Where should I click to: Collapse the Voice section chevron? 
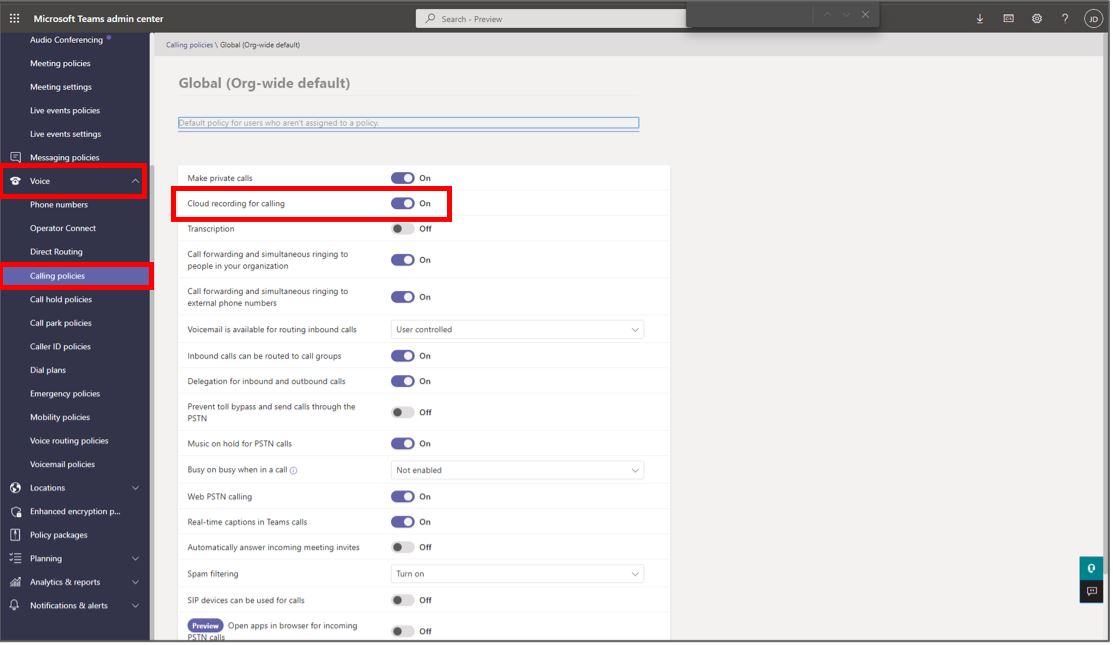(x=135, y=180)
